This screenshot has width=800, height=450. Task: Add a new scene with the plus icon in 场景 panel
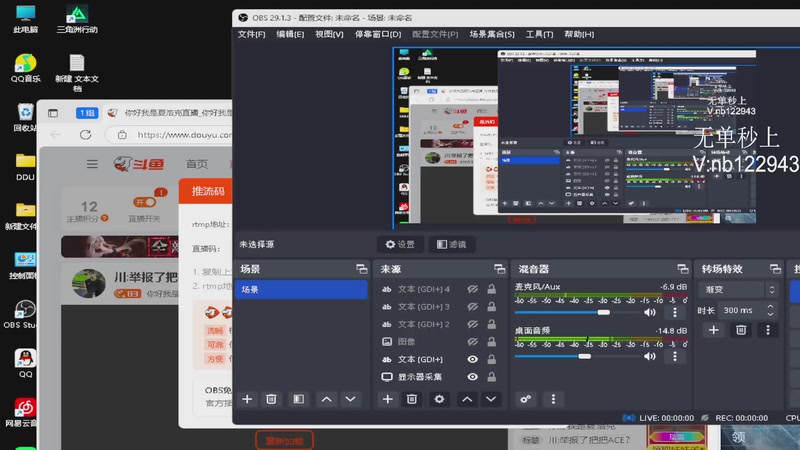247,399
